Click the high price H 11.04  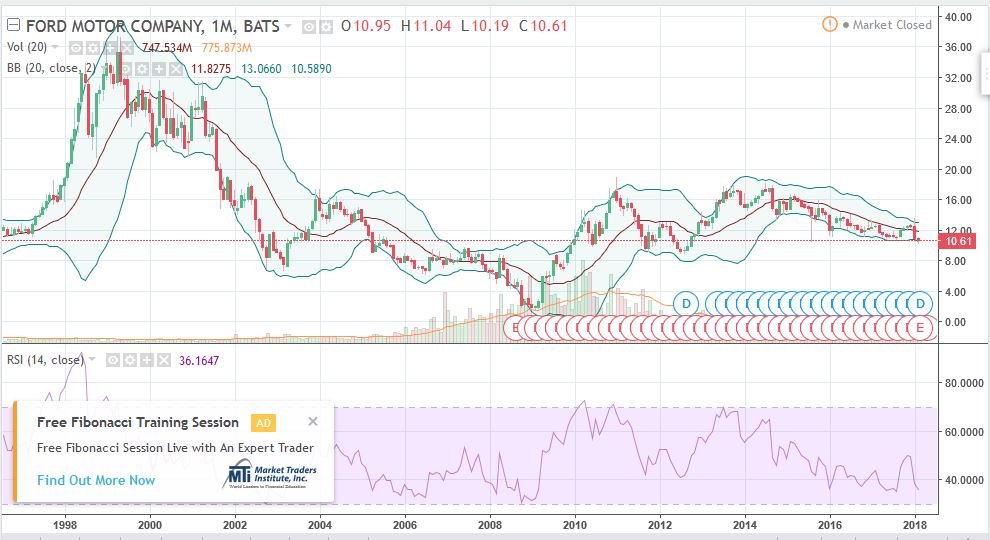click(x=426, y=26)
